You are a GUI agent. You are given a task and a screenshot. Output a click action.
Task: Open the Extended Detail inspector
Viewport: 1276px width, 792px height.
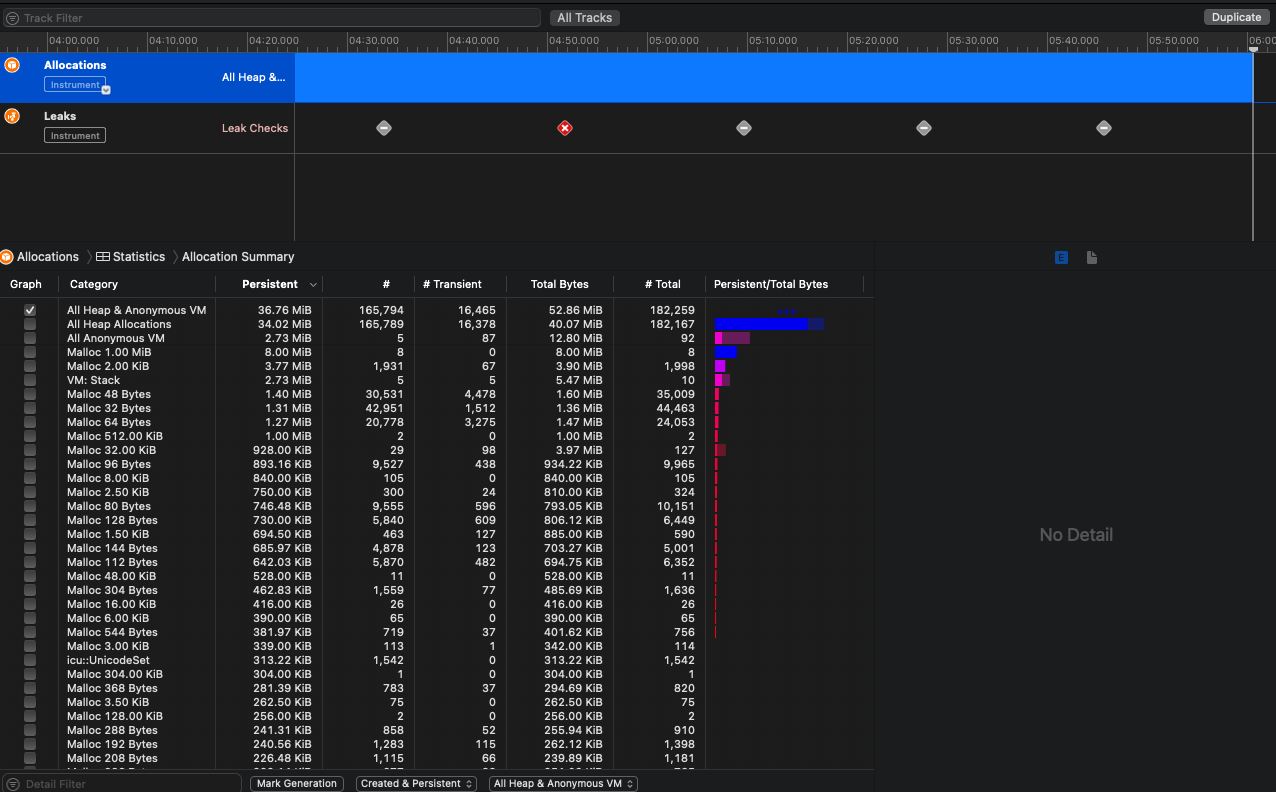1060,257
